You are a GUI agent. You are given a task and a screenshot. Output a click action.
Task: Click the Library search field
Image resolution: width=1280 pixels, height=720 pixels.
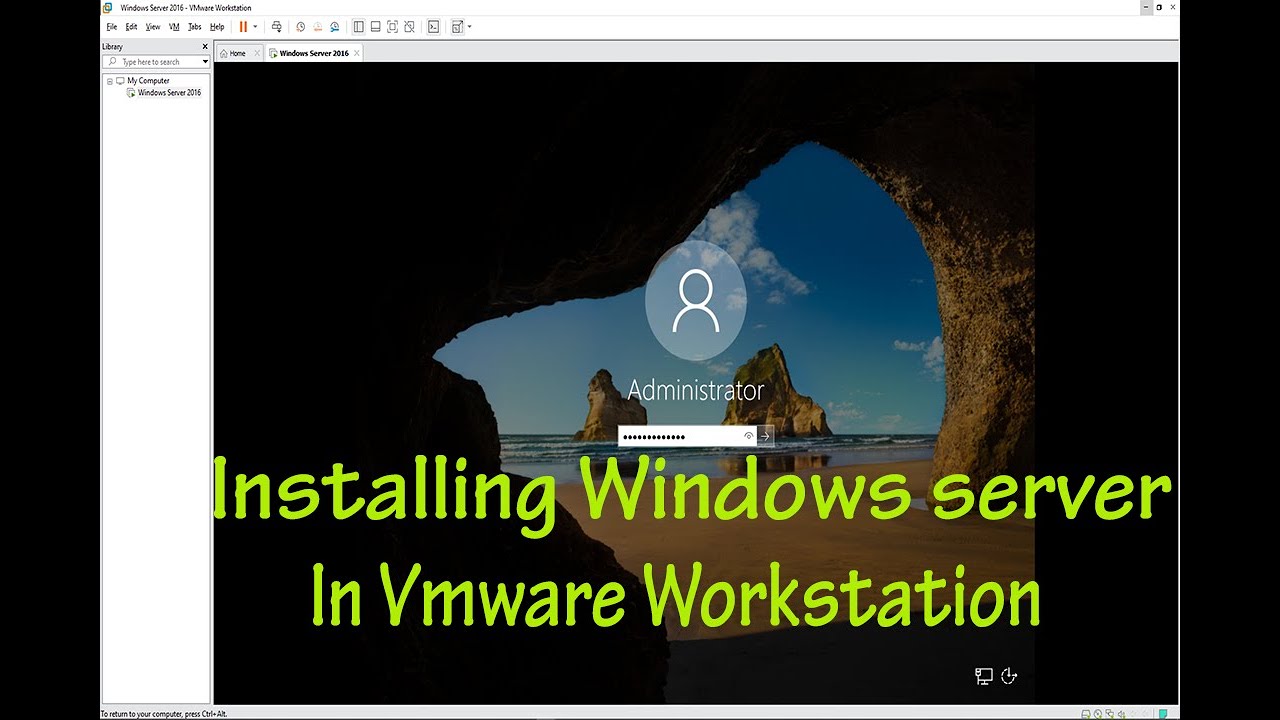pos(156,62)
